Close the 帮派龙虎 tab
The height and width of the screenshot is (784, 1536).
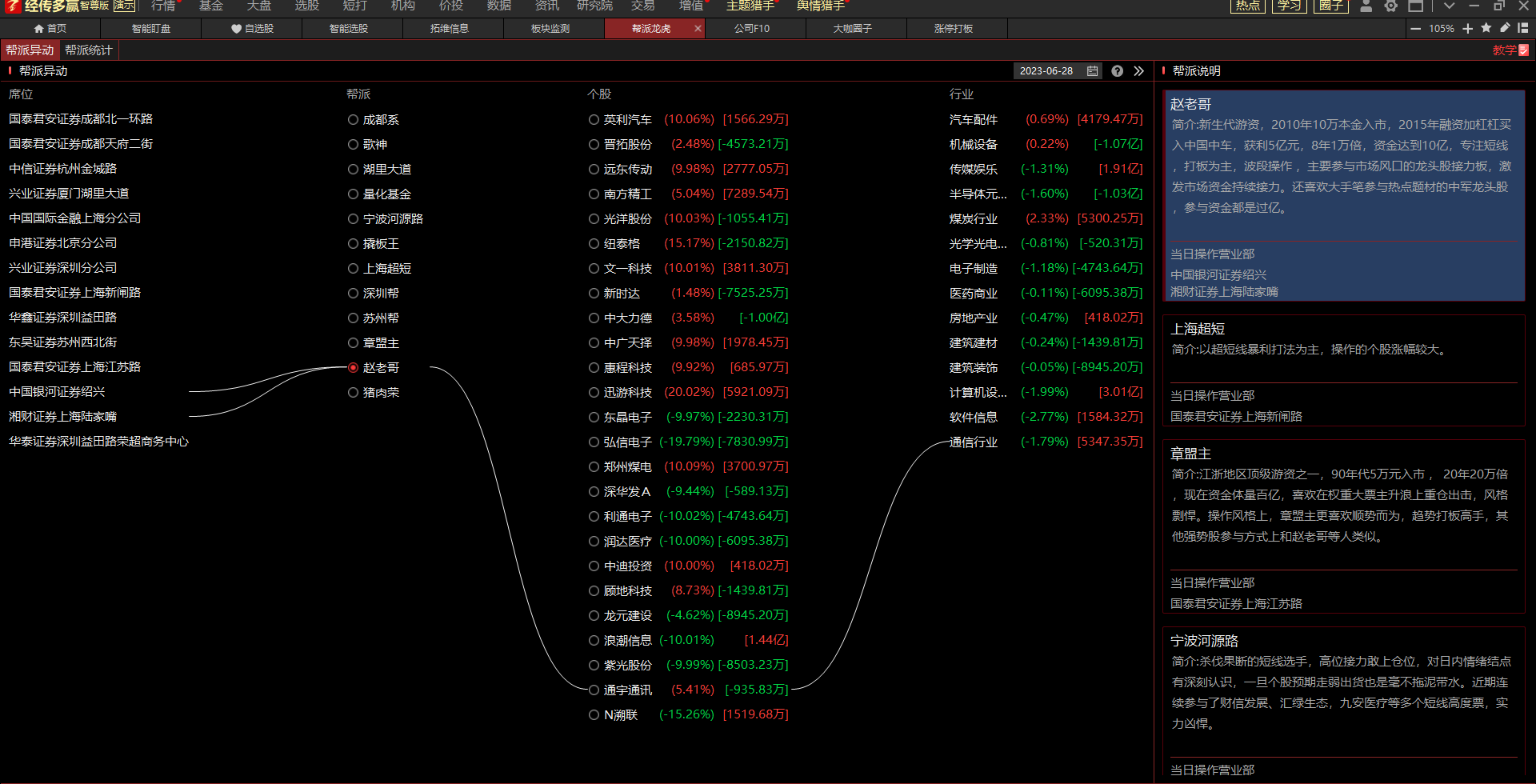coord(698,28)
